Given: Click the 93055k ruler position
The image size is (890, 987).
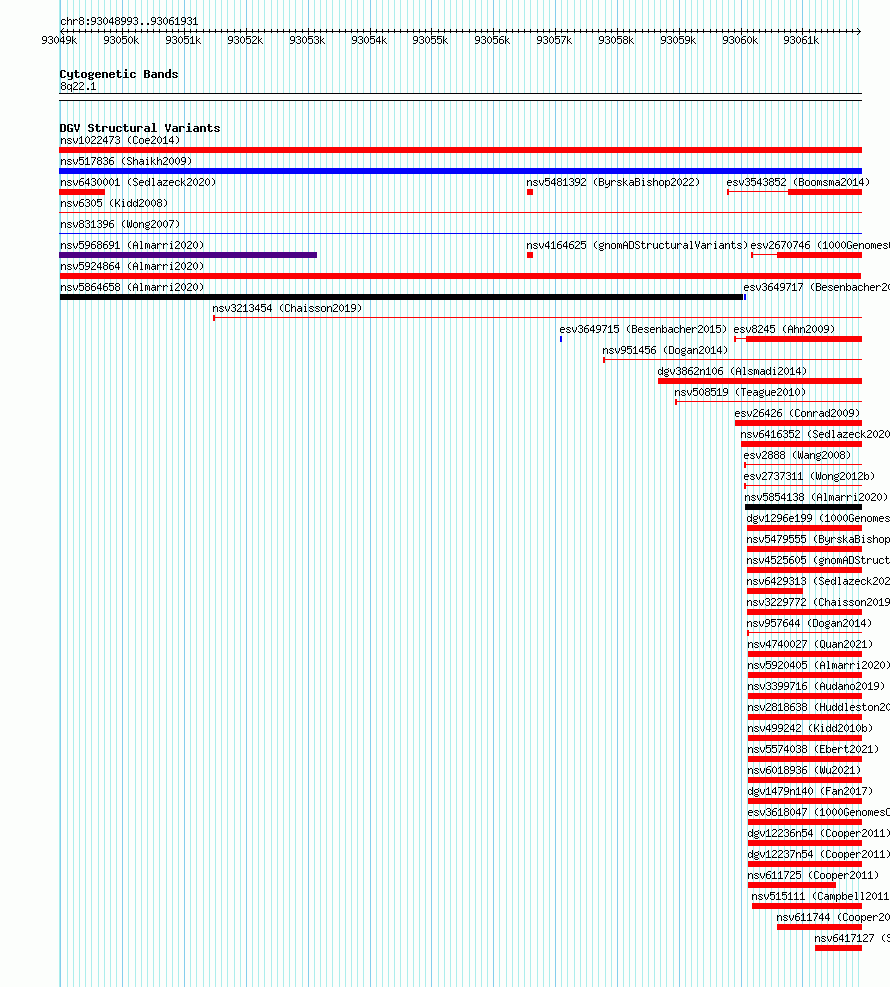Looking at the screenshot, I should click(x=430, y=40).
